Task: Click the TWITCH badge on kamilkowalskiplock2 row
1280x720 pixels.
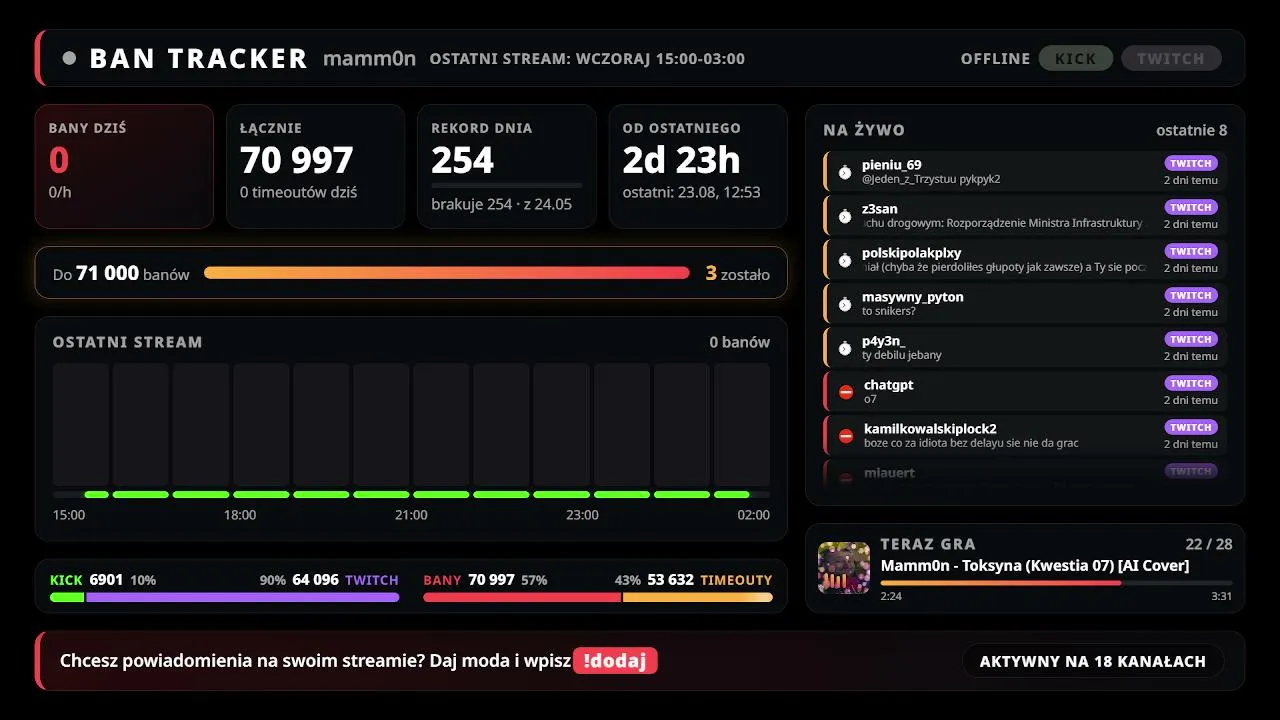Action: click(x=1191, y=427)
